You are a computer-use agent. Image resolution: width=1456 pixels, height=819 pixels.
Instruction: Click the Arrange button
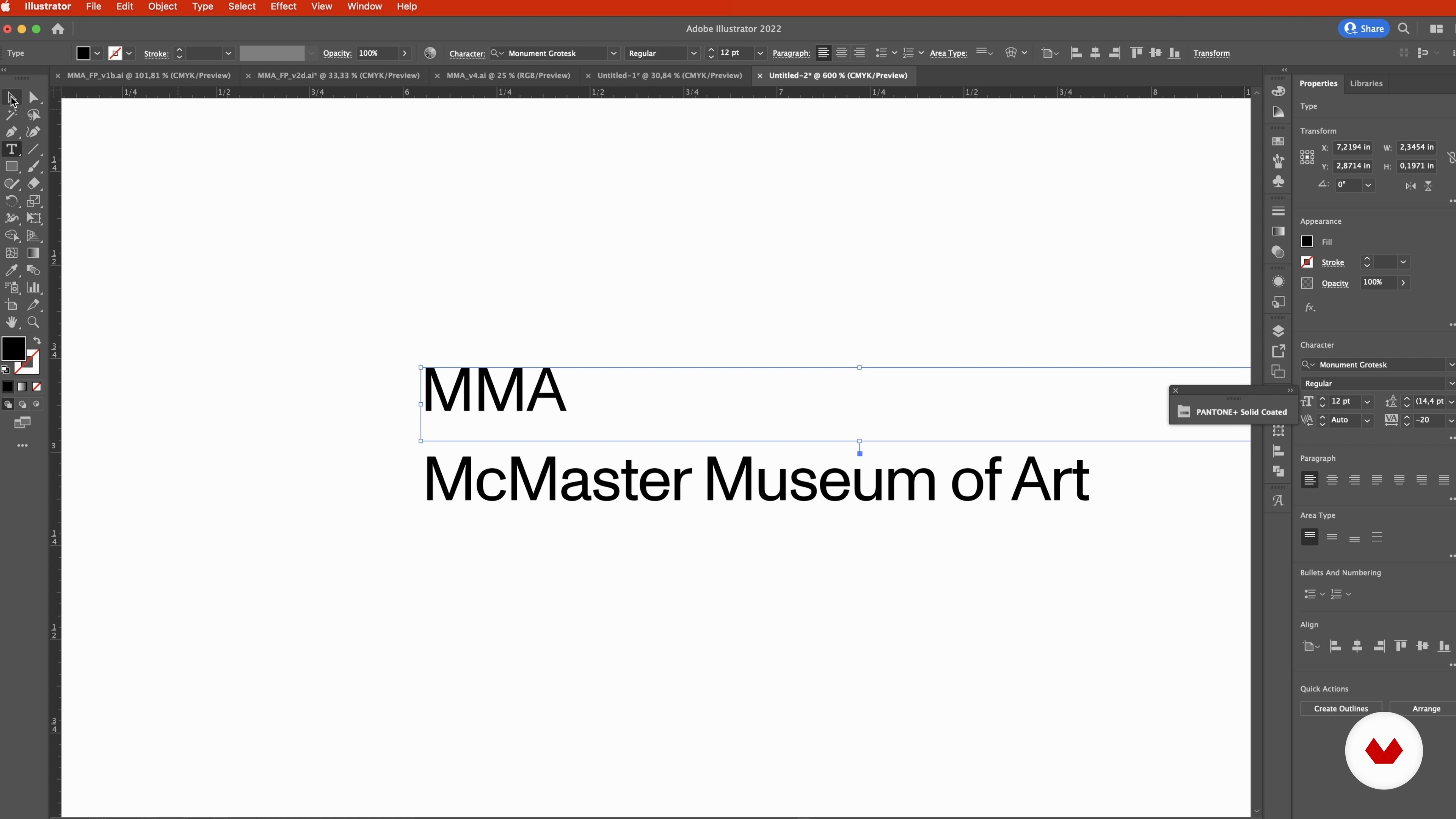[1425, 708]
